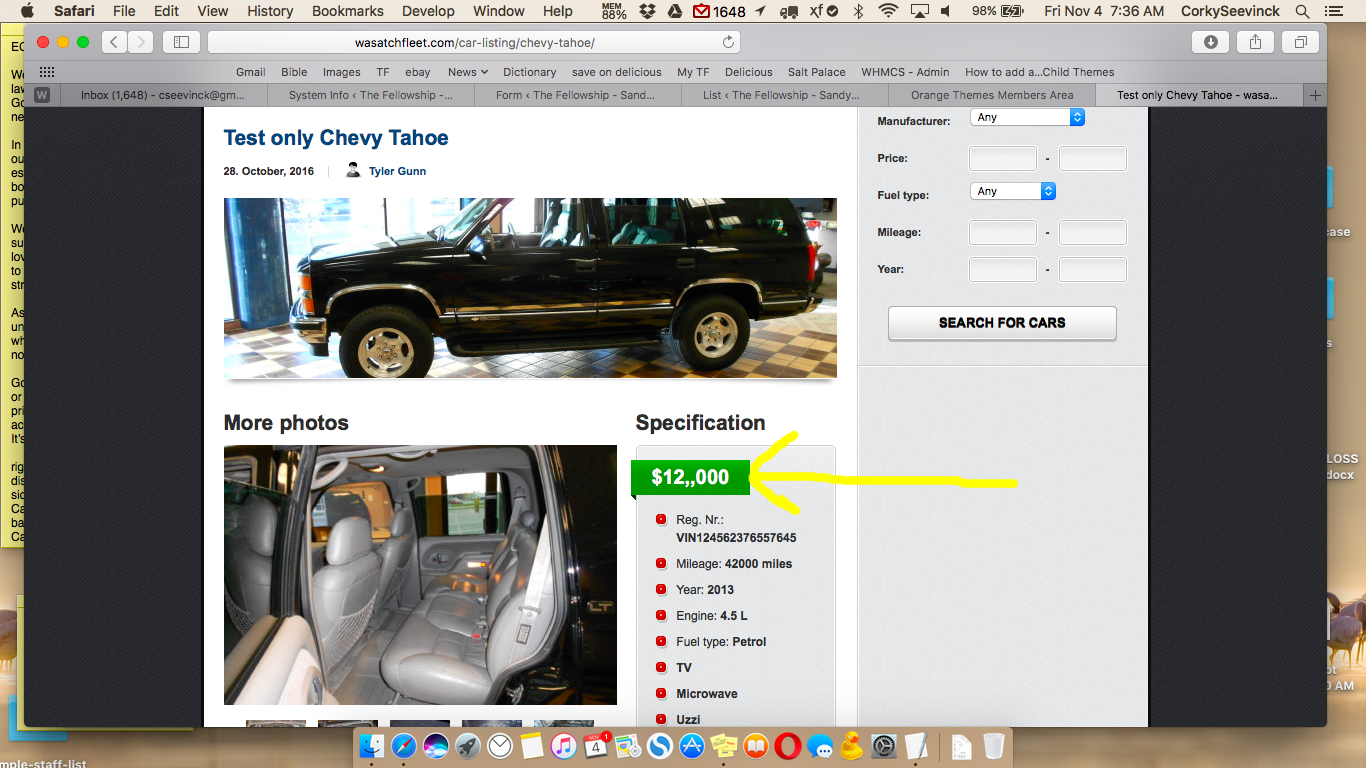Open the Bookmarks menu

tap(348, 11)
